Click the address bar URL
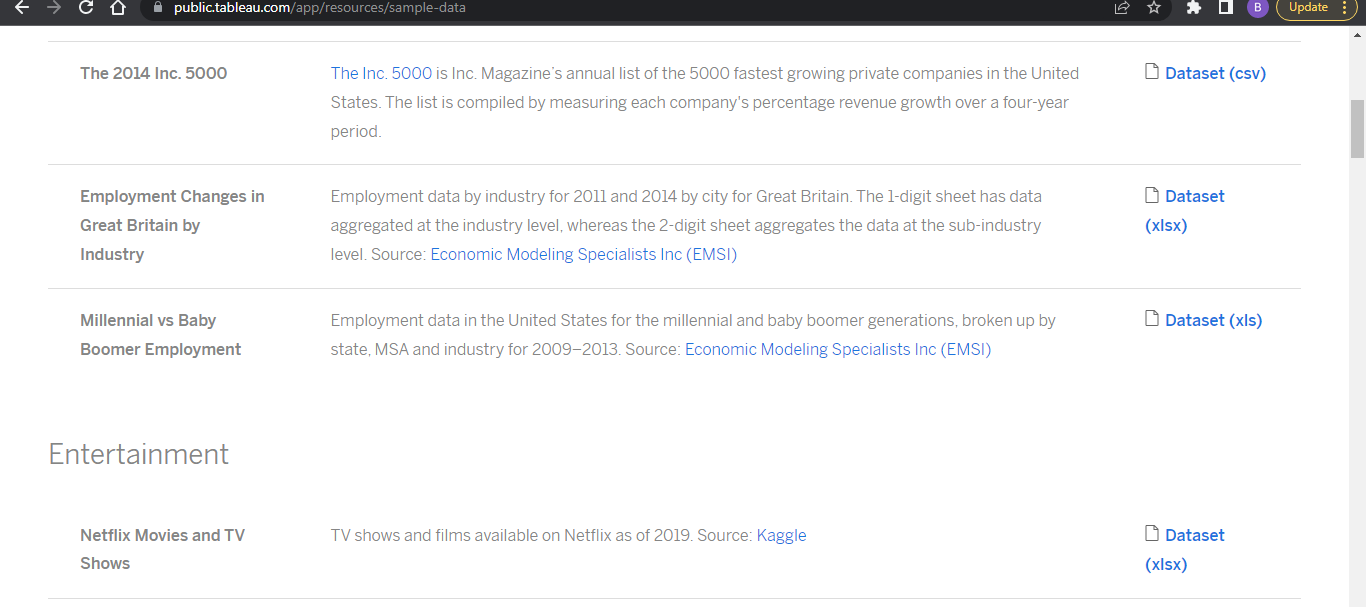This screenshot has width=1366, height=607. 320,7
